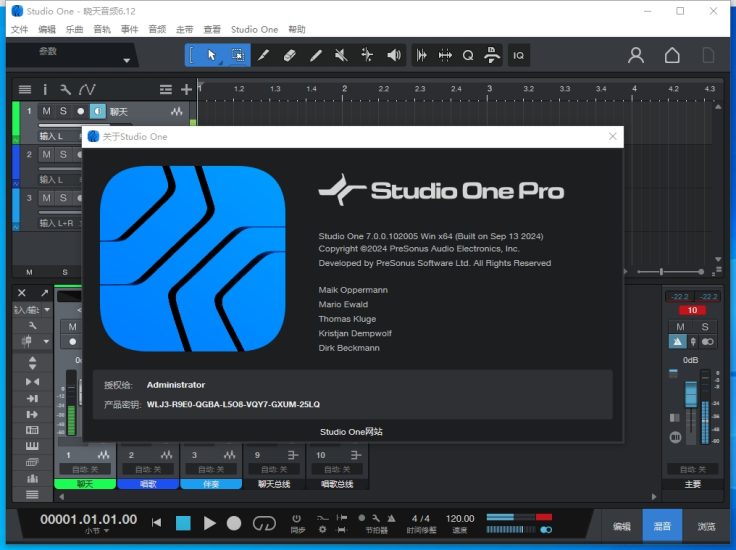Mute track 1 聊天

click(x=46, y=111)
